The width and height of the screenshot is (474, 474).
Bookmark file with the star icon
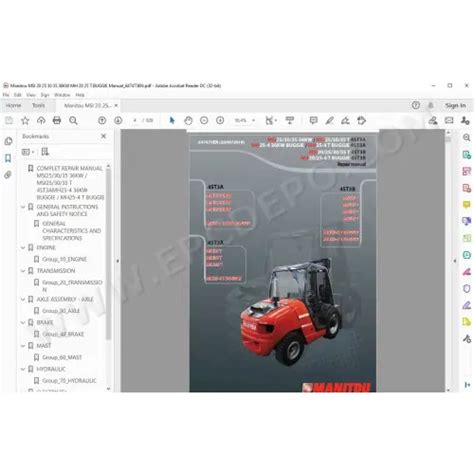[25, 121]
